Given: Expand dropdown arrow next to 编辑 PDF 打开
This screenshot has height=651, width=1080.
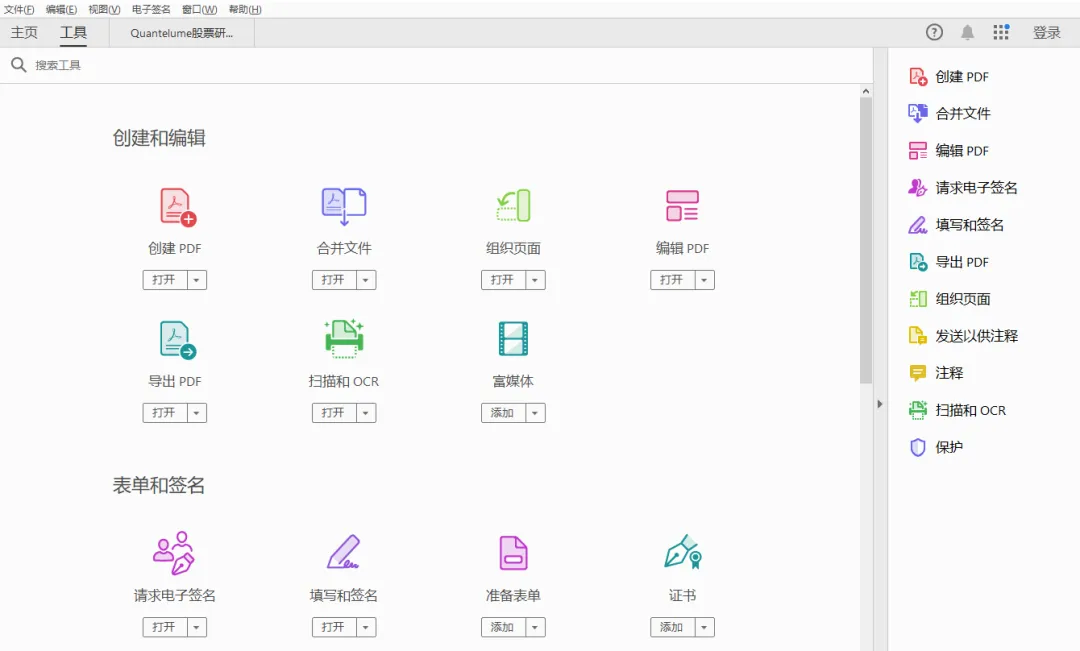Looking at the screenshot, I should (704, 280).
